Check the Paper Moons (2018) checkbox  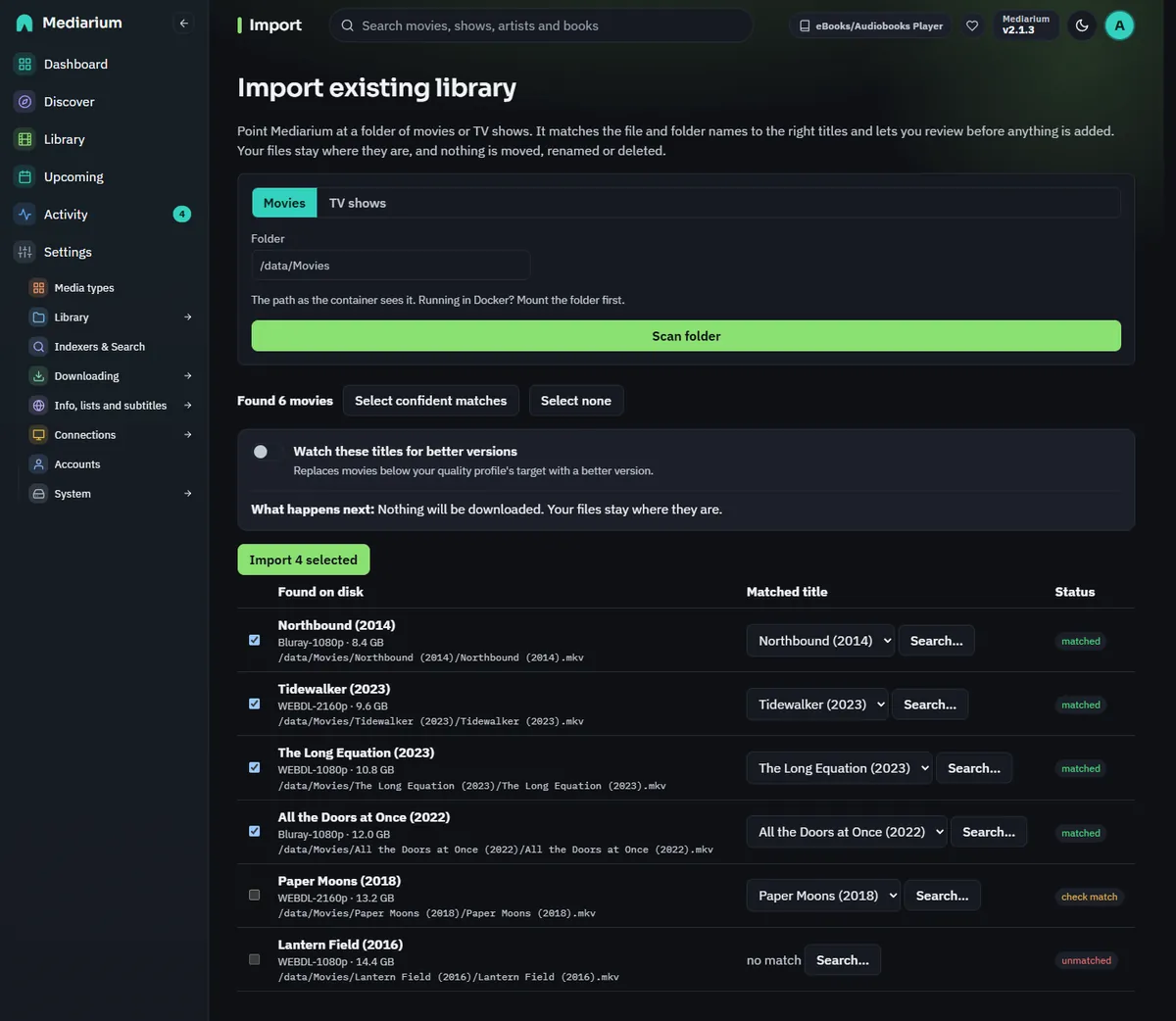(x=254, y=895)
